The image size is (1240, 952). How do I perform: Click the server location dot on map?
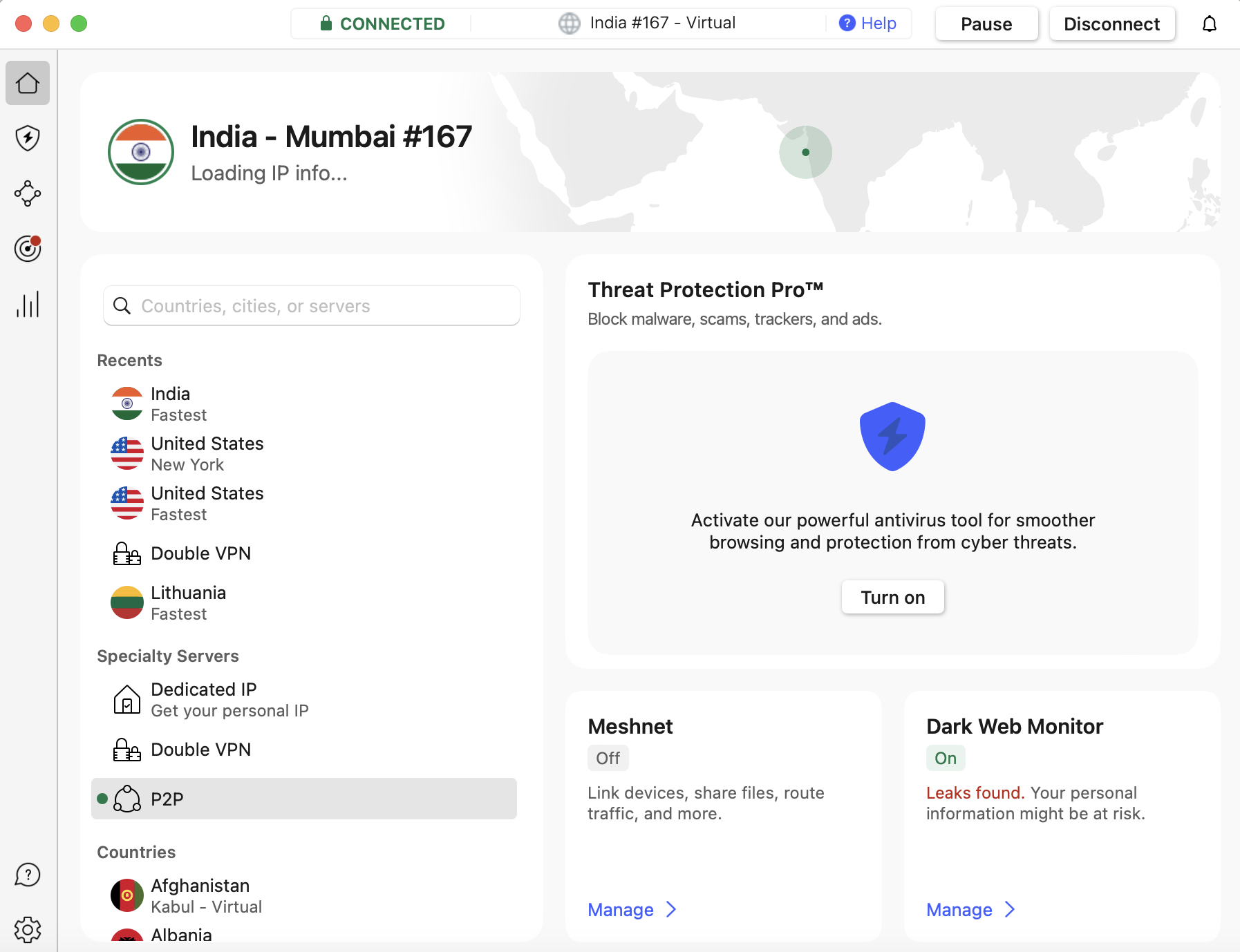(805, 152)
